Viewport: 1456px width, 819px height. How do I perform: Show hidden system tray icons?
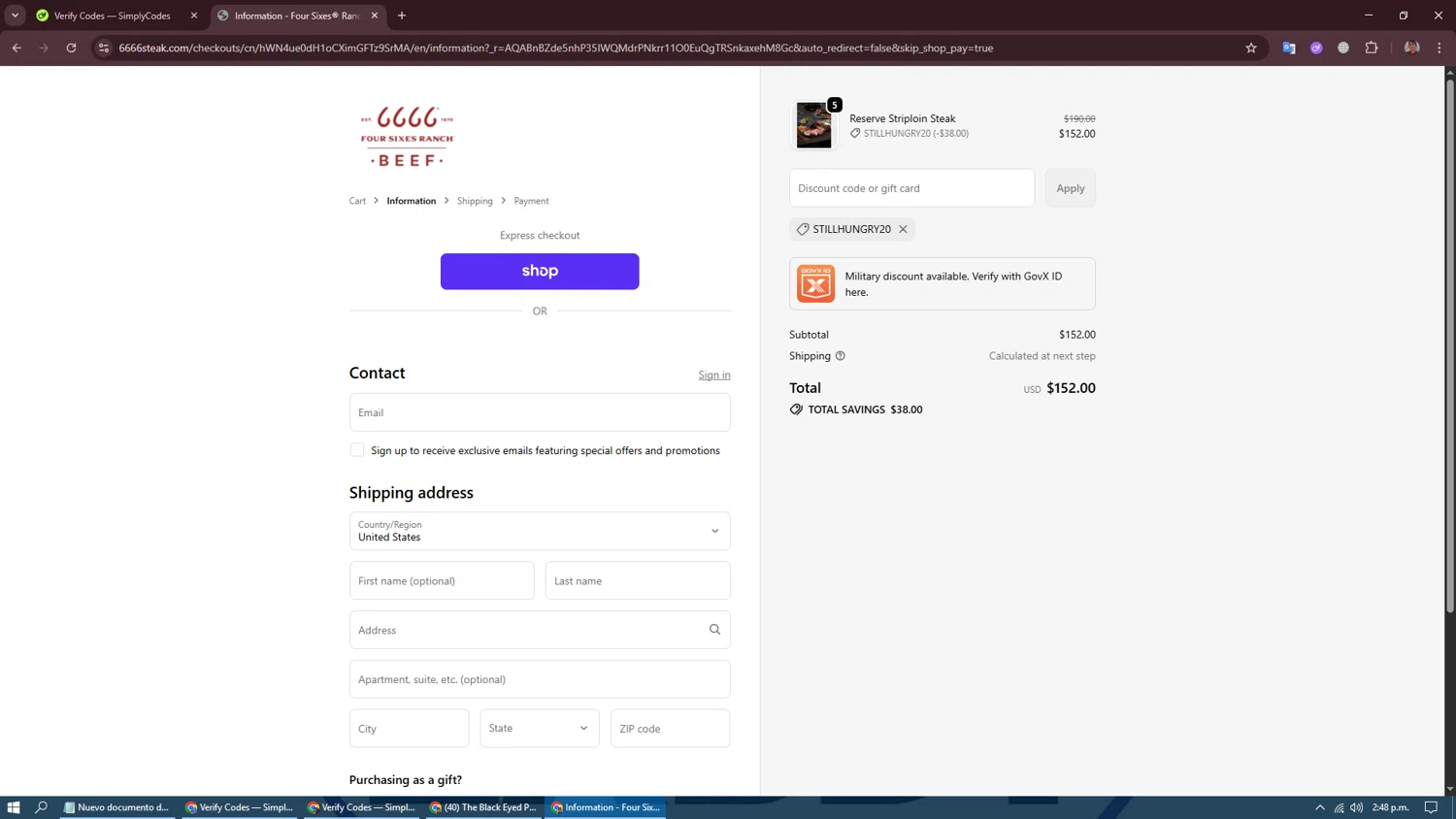coord(1320,807)
